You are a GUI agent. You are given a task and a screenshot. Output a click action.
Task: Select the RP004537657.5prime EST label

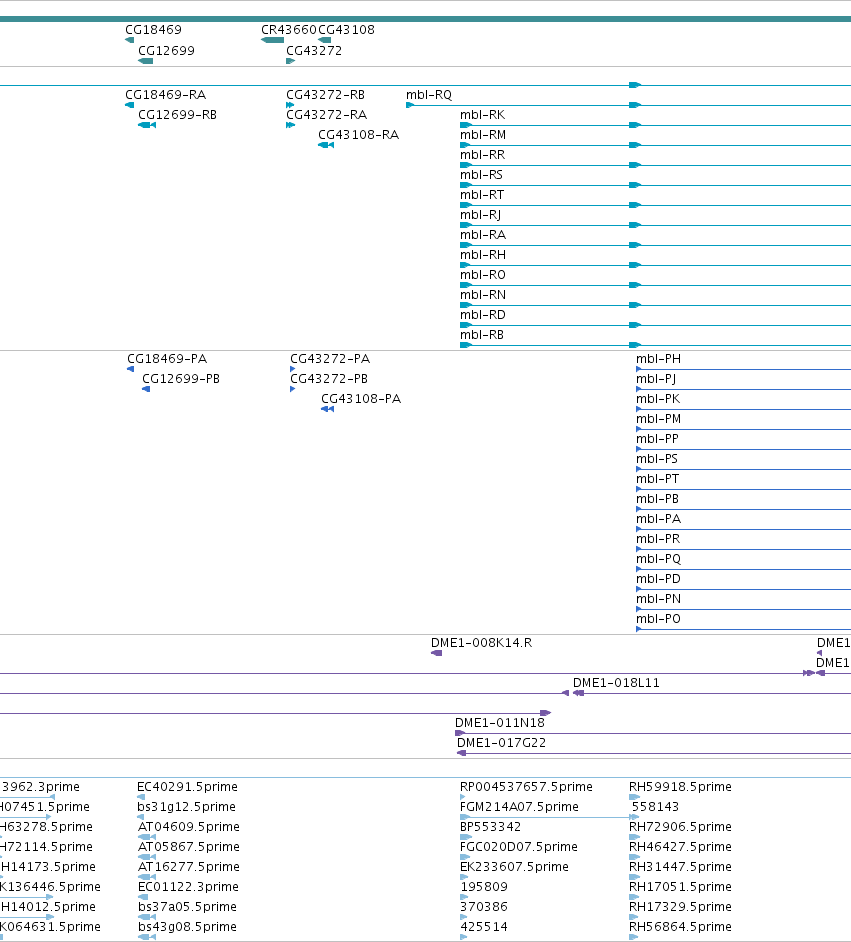point(526,786)
